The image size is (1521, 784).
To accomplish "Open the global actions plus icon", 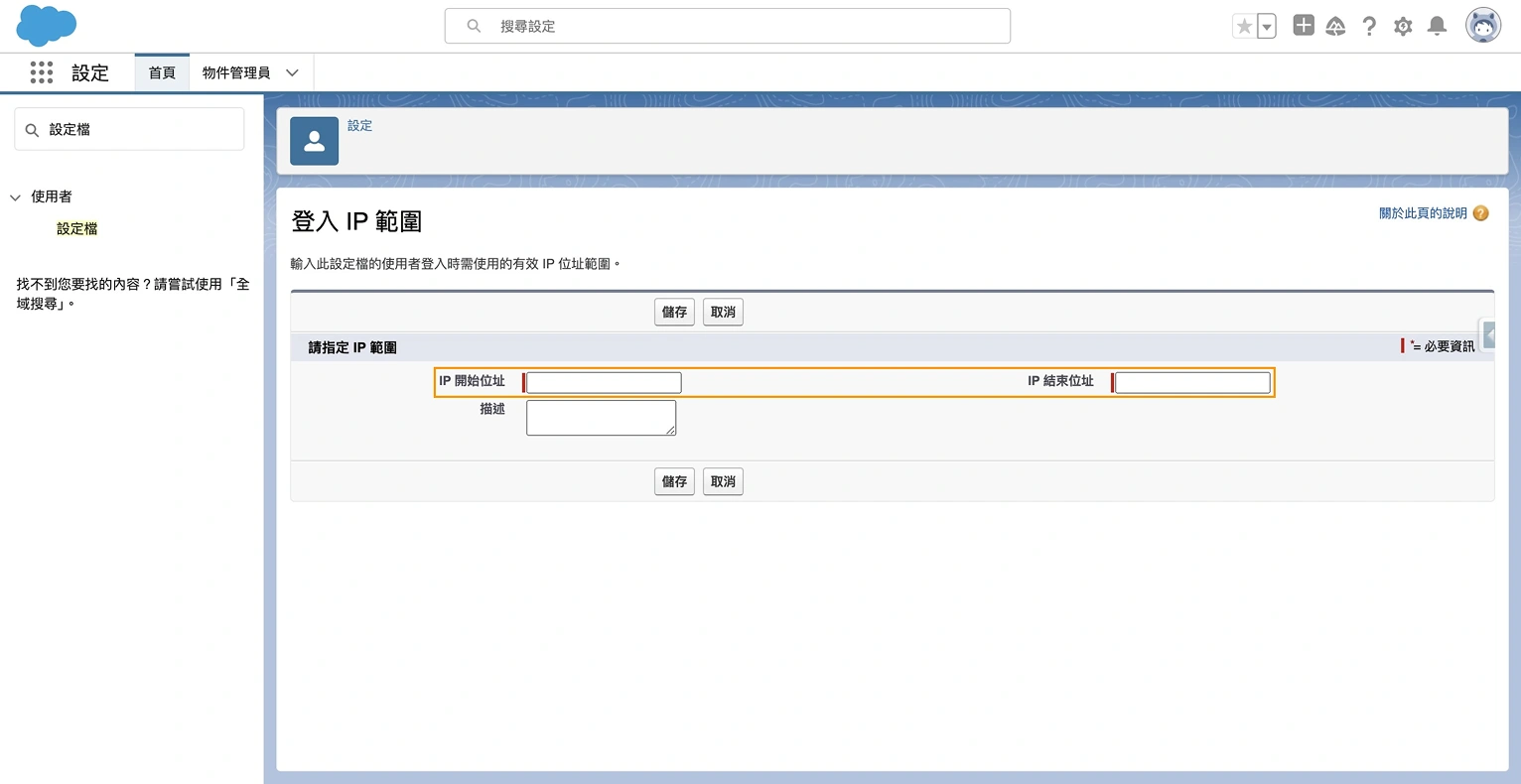I will point(1303,26).
